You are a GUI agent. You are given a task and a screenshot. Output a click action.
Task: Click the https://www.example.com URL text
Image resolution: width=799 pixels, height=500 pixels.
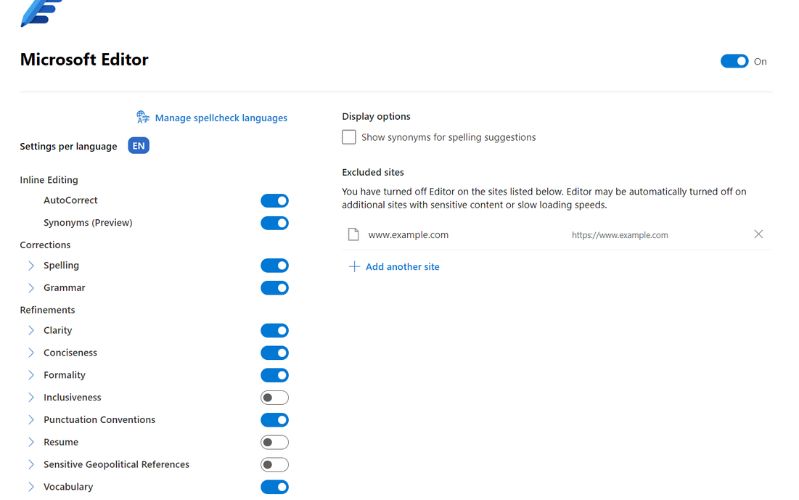pyautogui.click(x=620, y=235)
